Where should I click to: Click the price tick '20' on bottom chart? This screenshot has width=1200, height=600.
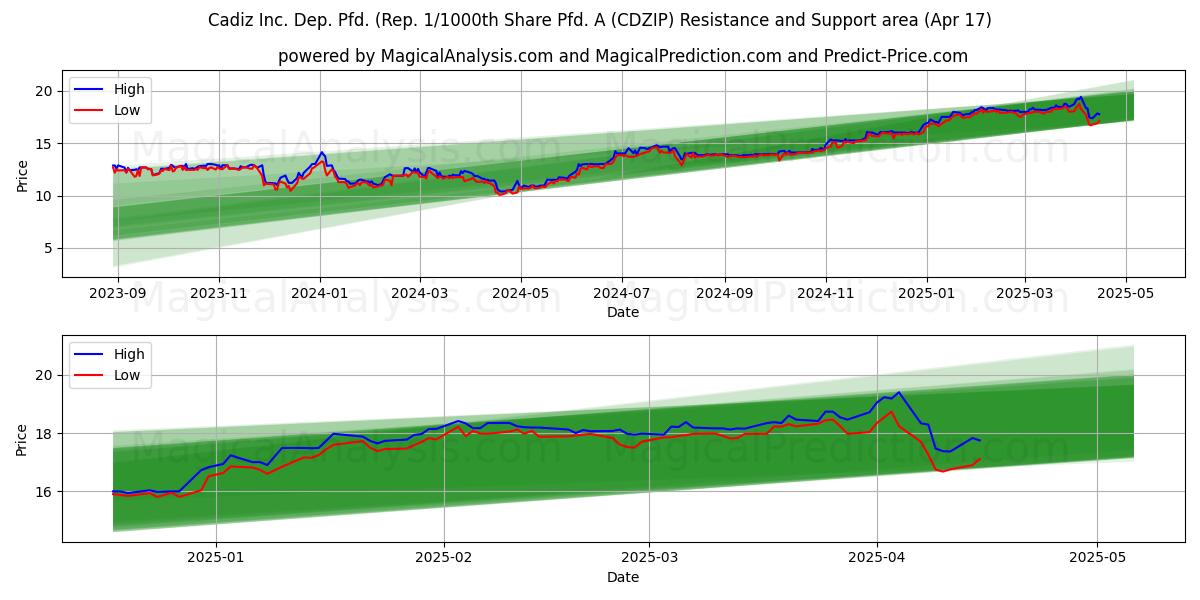(x=45, y=375)
